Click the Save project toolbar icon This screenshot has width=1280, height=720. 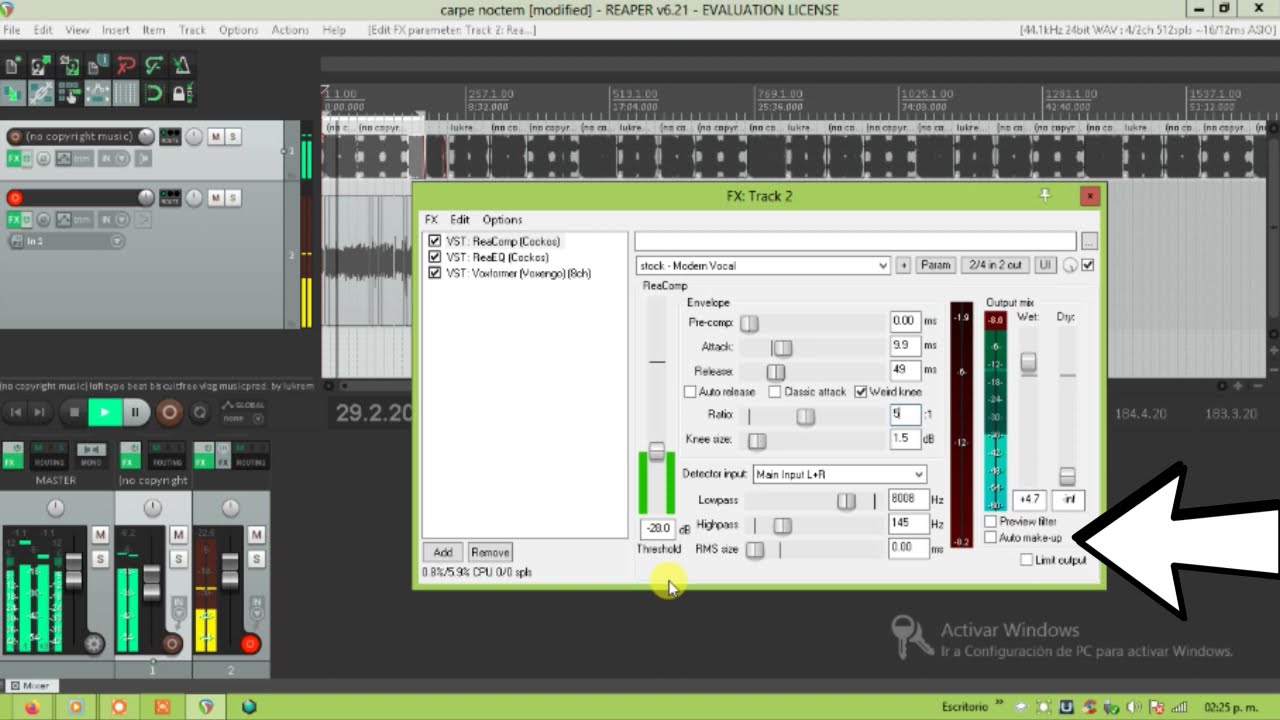pos(69,66)
